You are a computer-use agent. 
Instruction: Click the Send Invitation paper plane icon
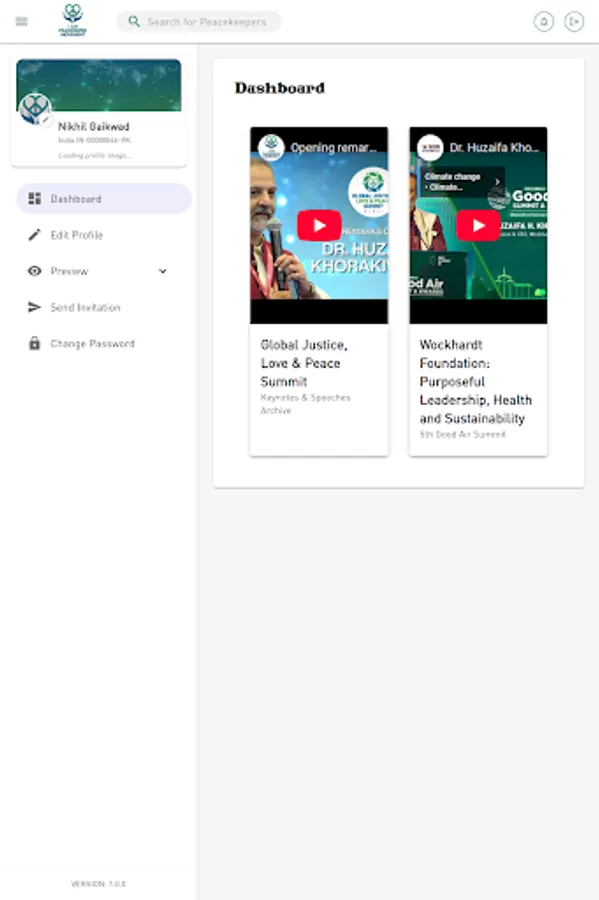(x=34, y=307)
